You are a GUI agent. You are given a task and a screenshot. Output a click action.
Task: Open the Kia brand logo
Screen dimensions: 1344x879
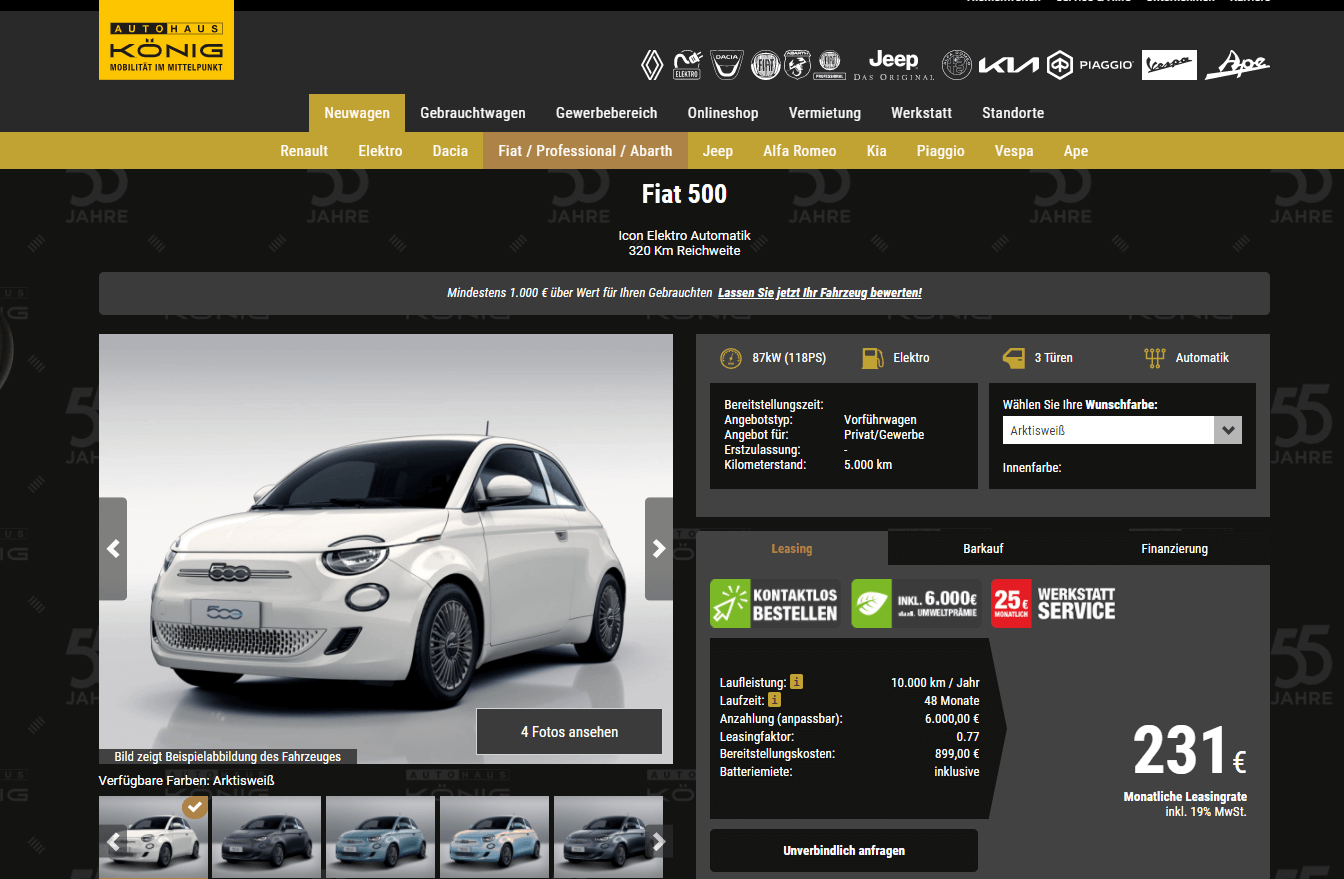click(1009, 65)
